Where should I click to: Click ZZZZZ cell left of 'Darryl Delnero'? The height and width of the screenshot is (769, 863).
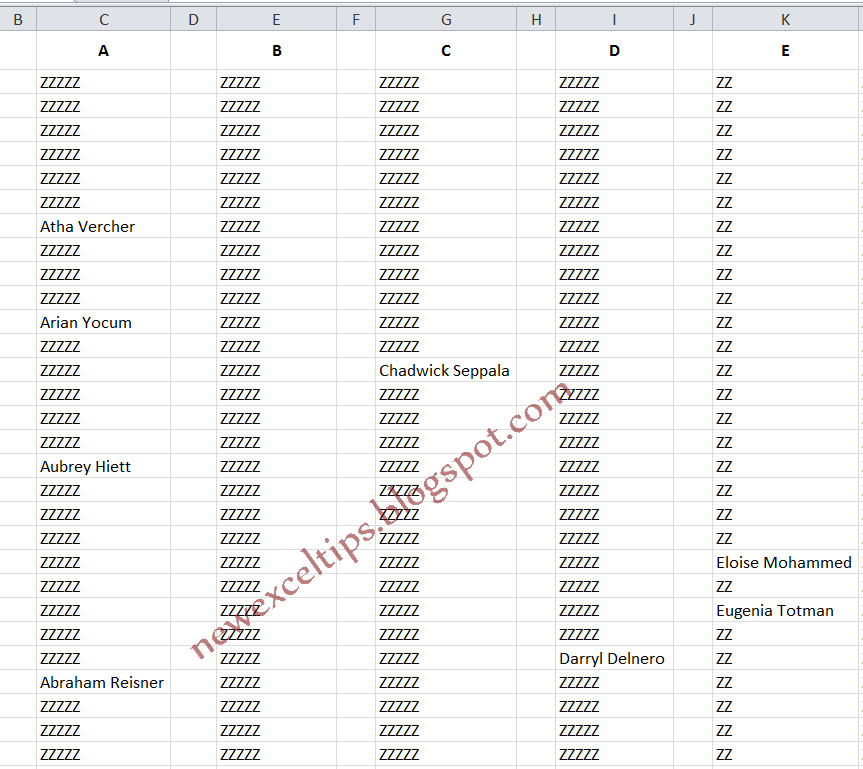(446, 658)
